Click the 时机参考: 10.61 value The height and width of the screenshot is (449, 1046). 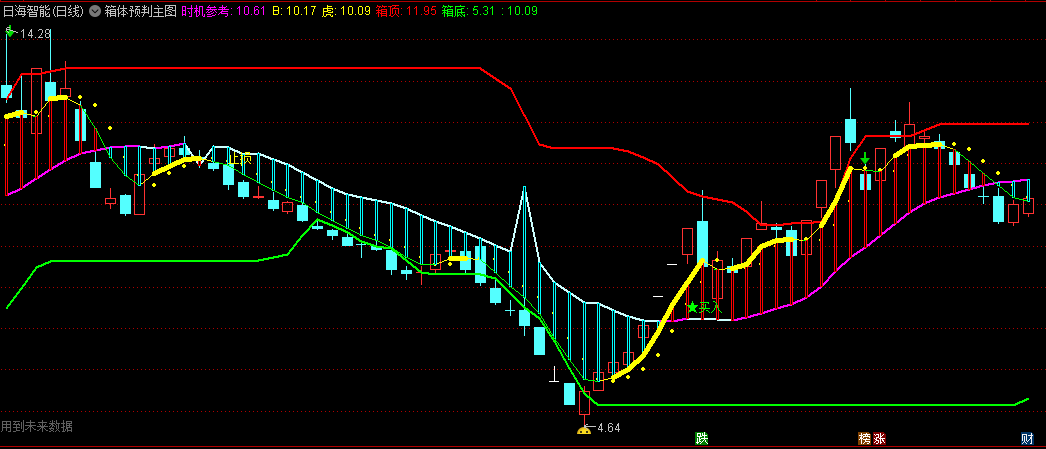[223, 11]
